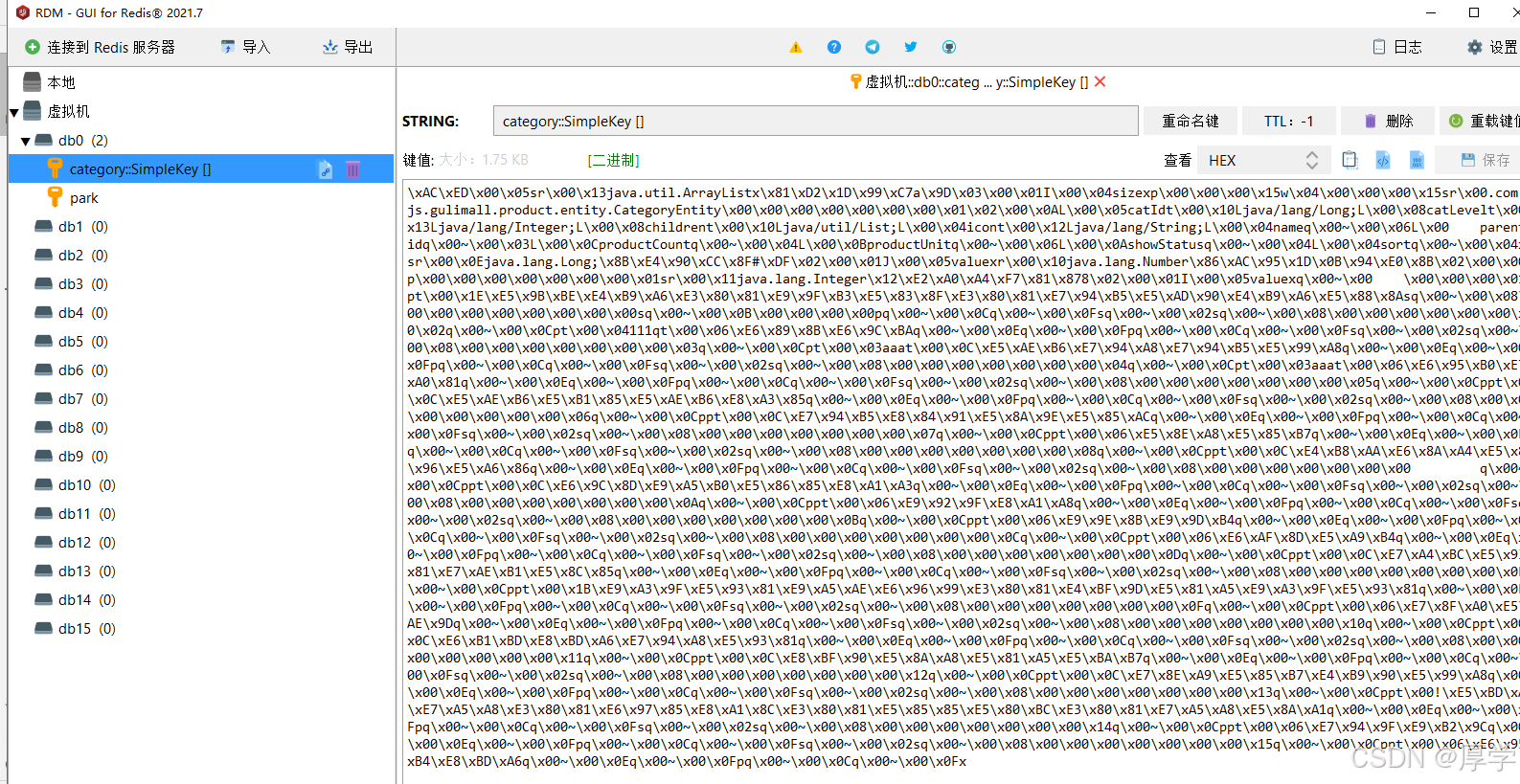Delete category::SimpleKey via trash icon

352,169
